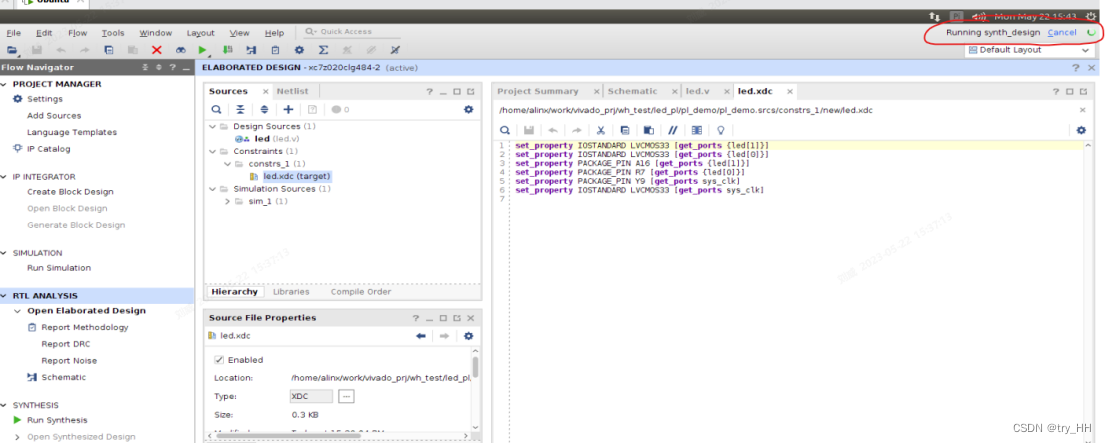Open the Default Layout dropdown
Image resolution: width=1106 pixels, height=444 pixels.
coord(1028,50)
